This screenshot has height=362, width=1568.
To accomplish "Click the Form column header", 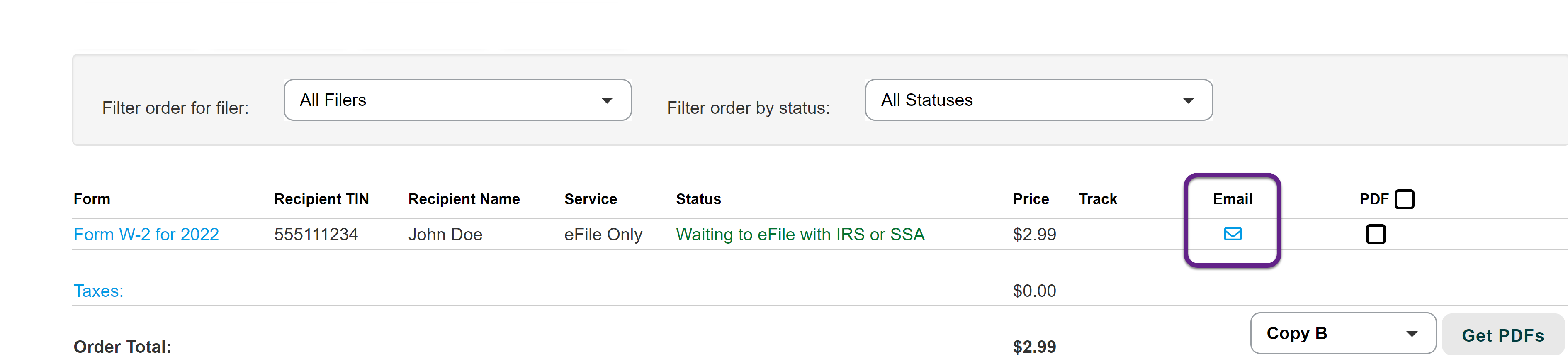I will pos(92,199).
